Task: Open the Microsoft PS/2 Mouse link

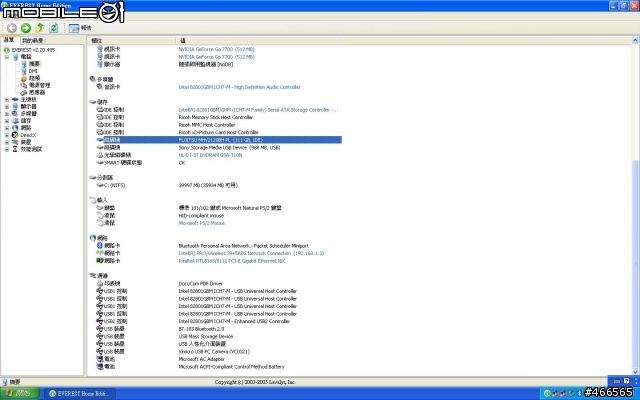Action: click(x=202, y=223)
